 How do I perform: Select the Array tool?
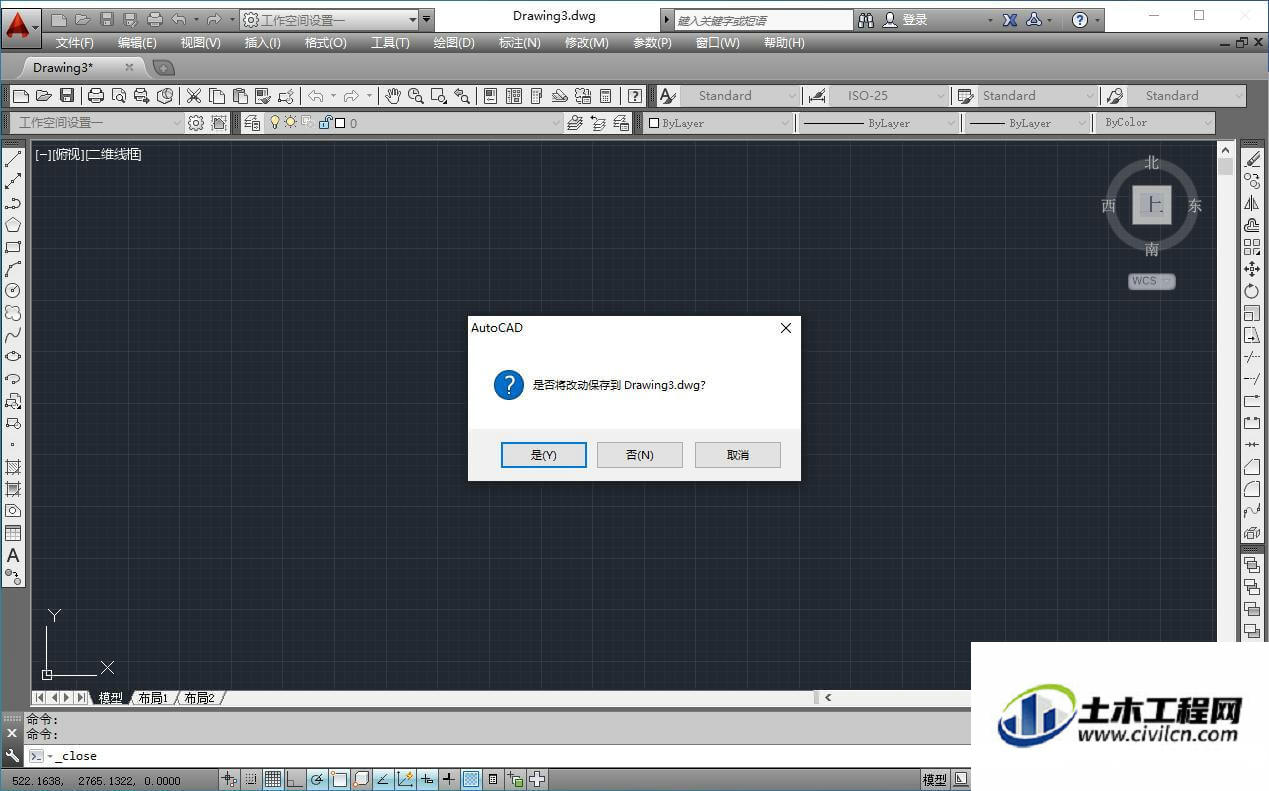[x=1252, y=247]
